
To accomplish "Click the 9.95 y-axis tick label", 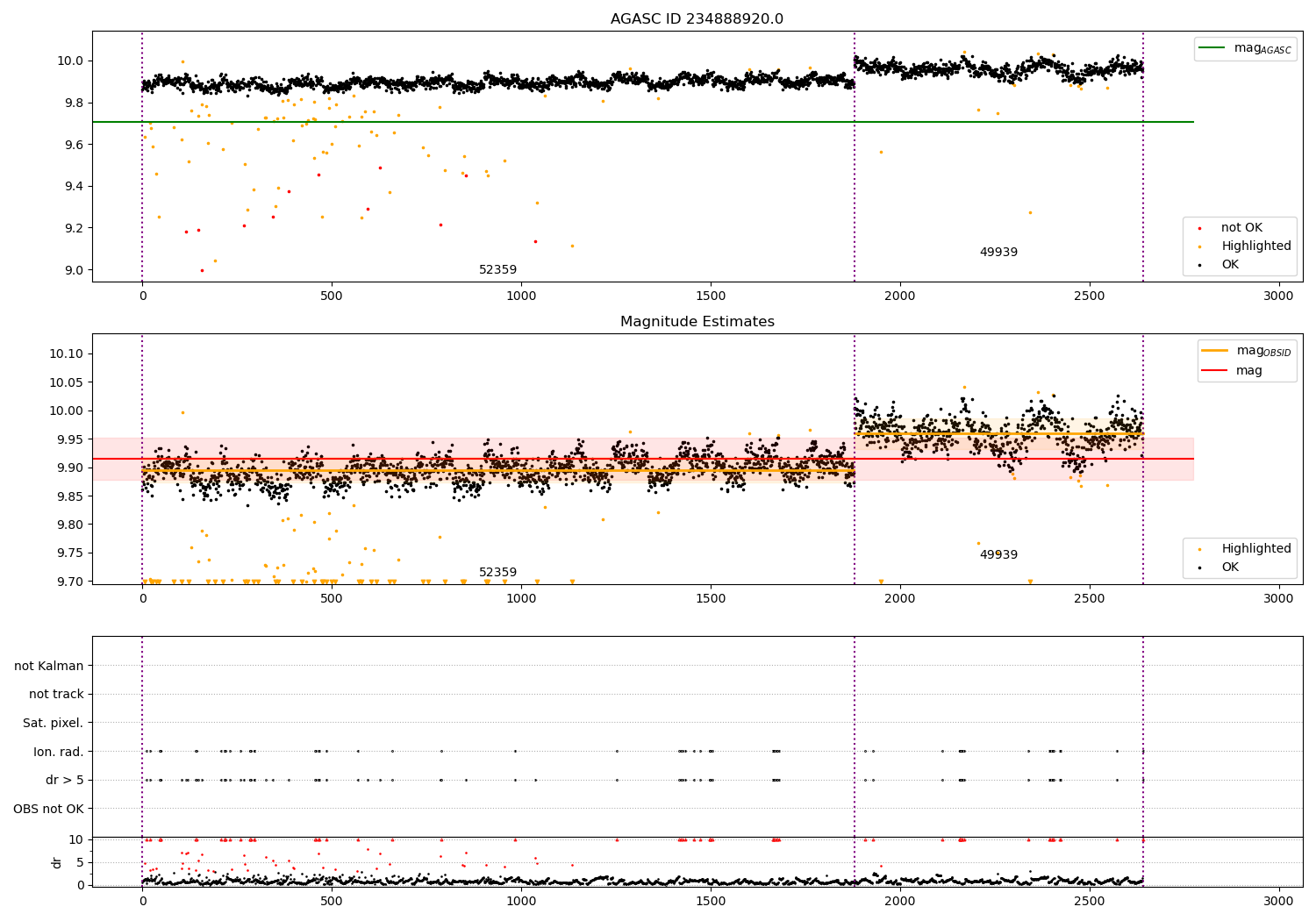I will (x=70, y=439).
